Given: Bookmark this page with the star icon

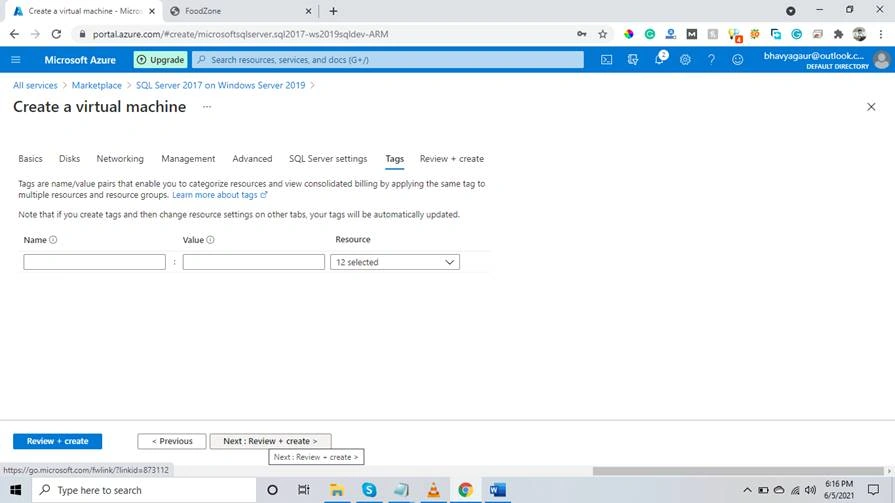Looking at the screenshot, I should point(603,34).
